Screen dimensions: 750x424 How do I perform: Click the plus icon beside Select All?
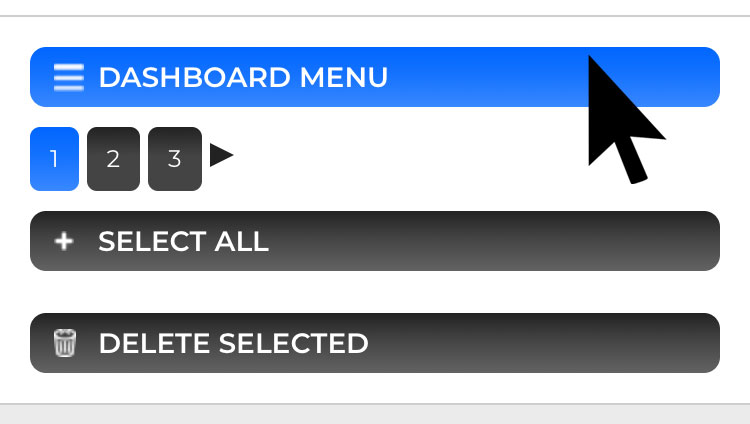pyautogui.click(x=64, y=241)
